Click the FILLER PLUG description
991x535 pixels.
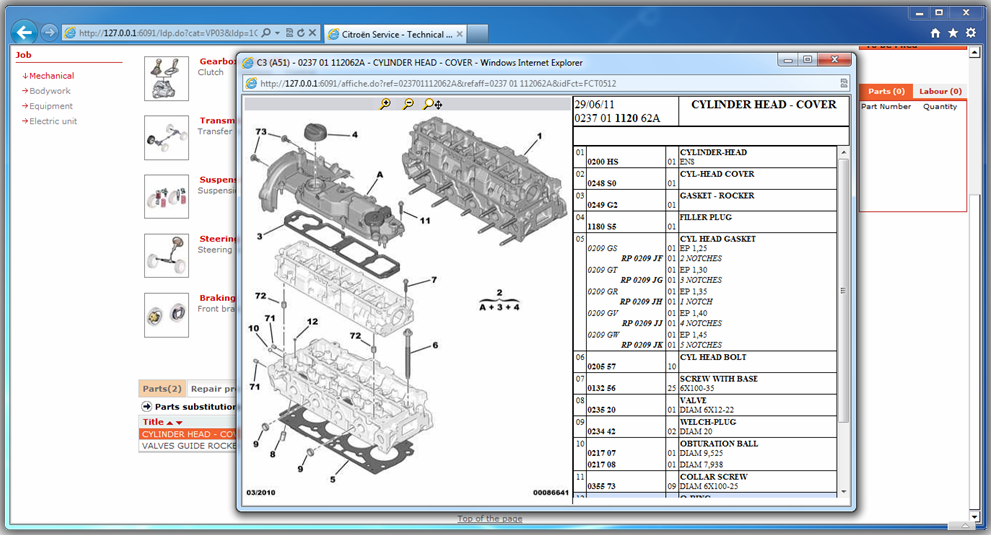(x=705, y=217)
